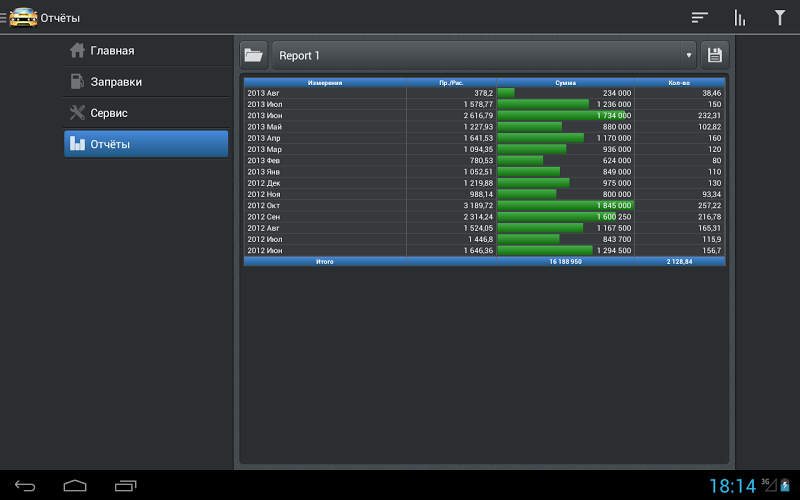Screen dimensions: 800x500
Task: Click sum 624 000
Action: point(617,161)
